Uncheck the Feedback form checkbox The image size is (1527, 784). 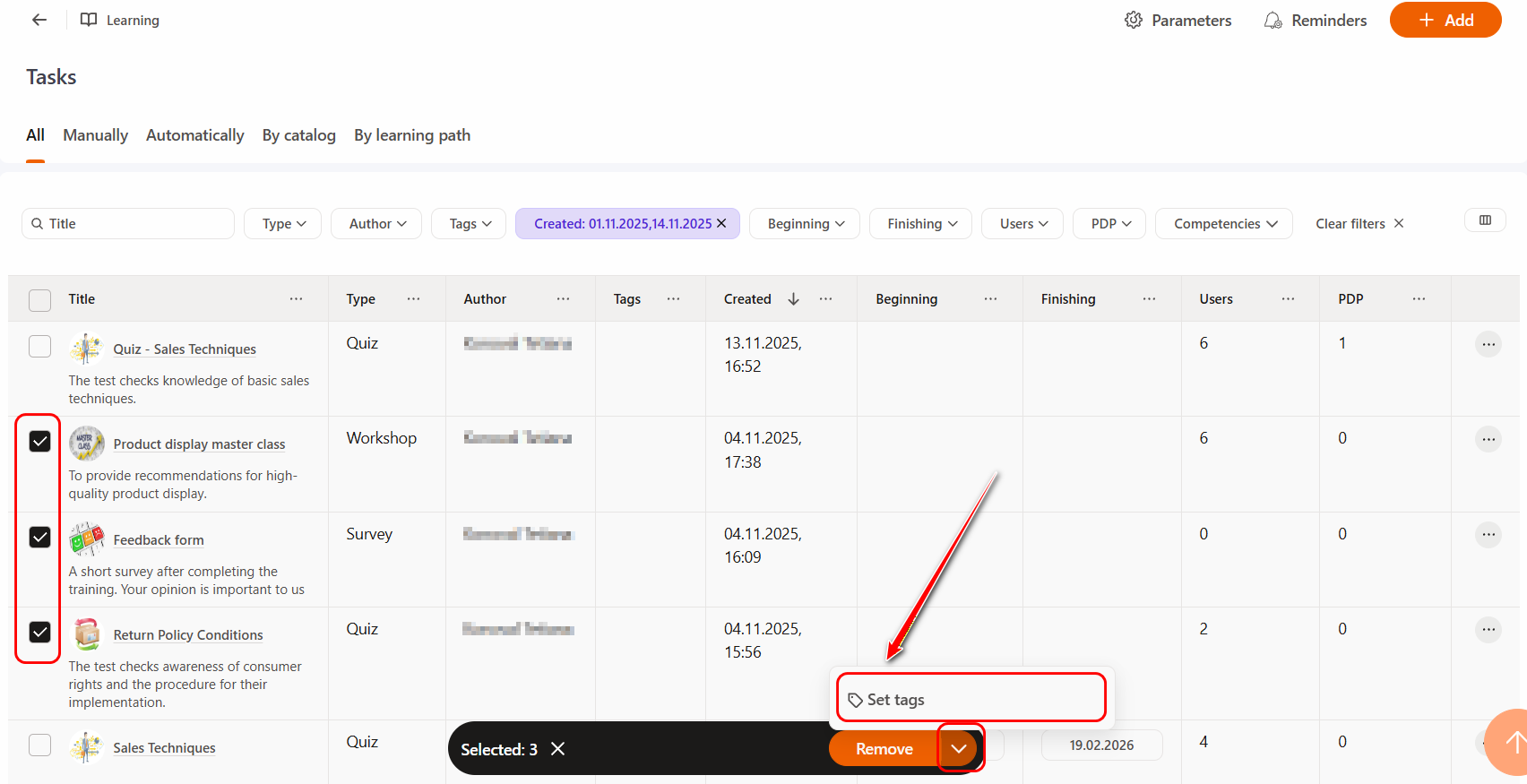click(40, 537)
